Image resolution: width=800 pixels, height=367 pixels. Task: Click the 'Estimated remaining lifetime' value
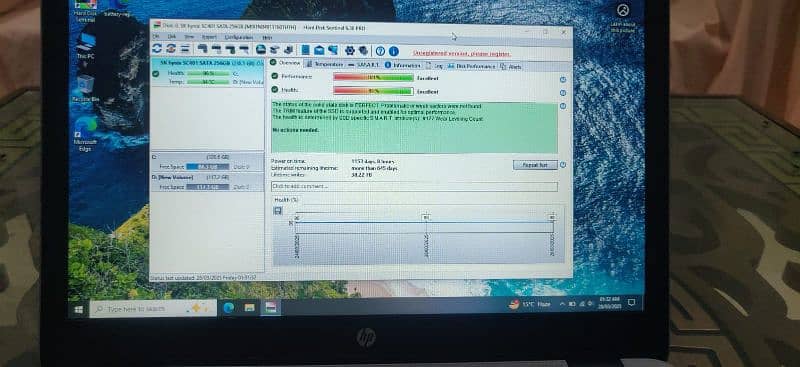(374, 168)
